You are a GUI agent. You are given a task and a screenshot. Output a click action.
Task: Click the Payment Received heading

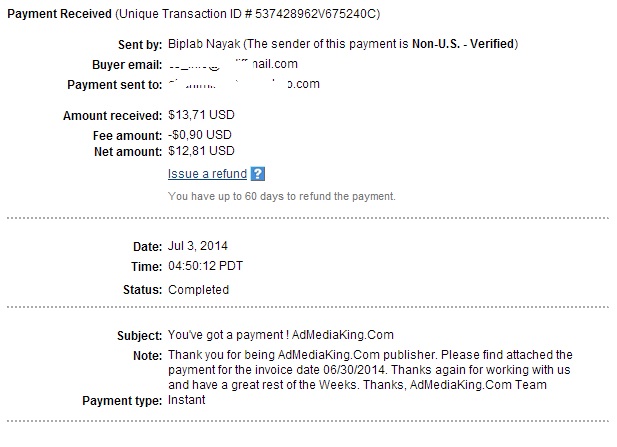coord(59,14)
